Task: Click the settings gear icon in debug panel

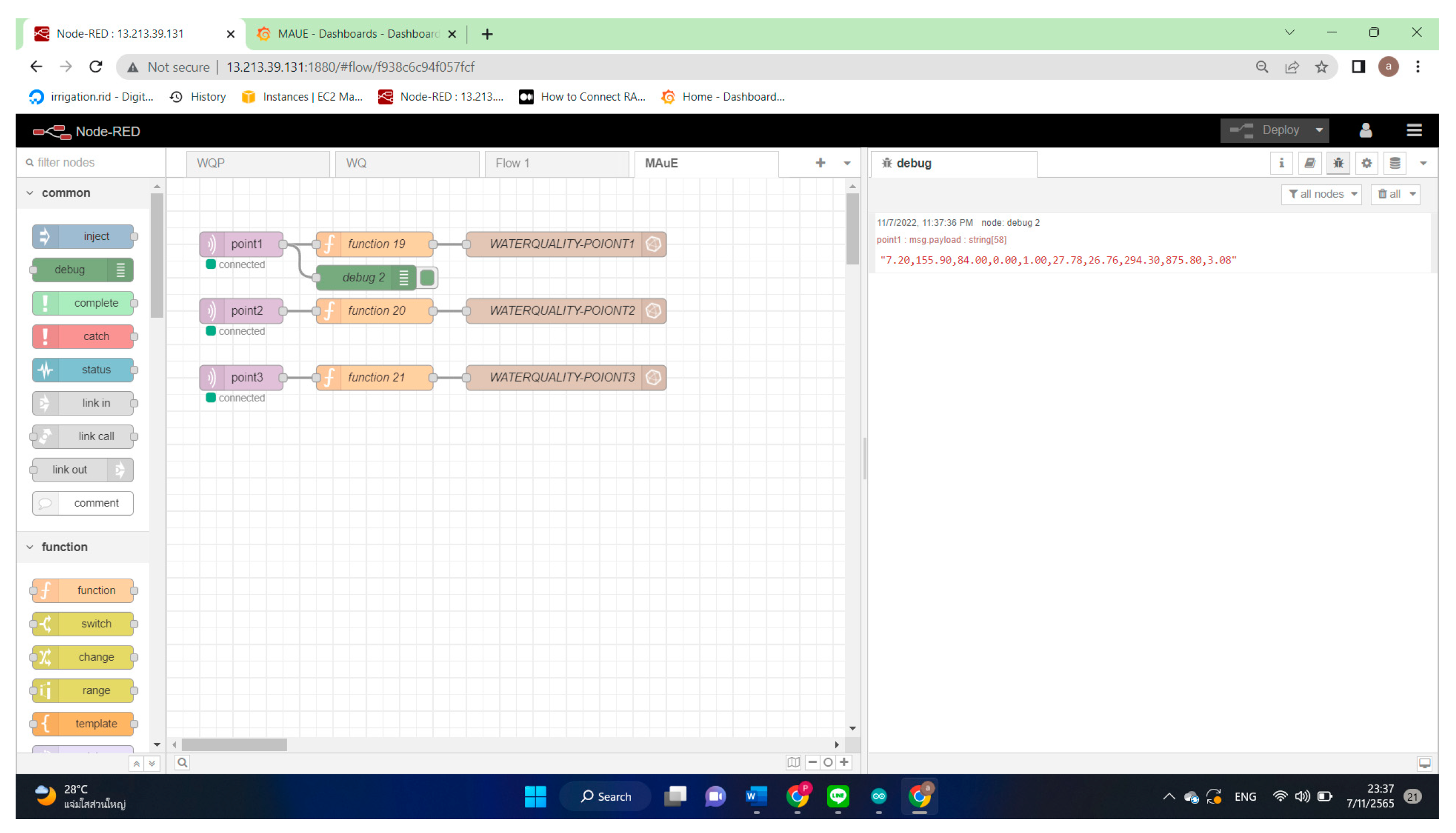Action: pyautogui.click(x=1365, y=162)
